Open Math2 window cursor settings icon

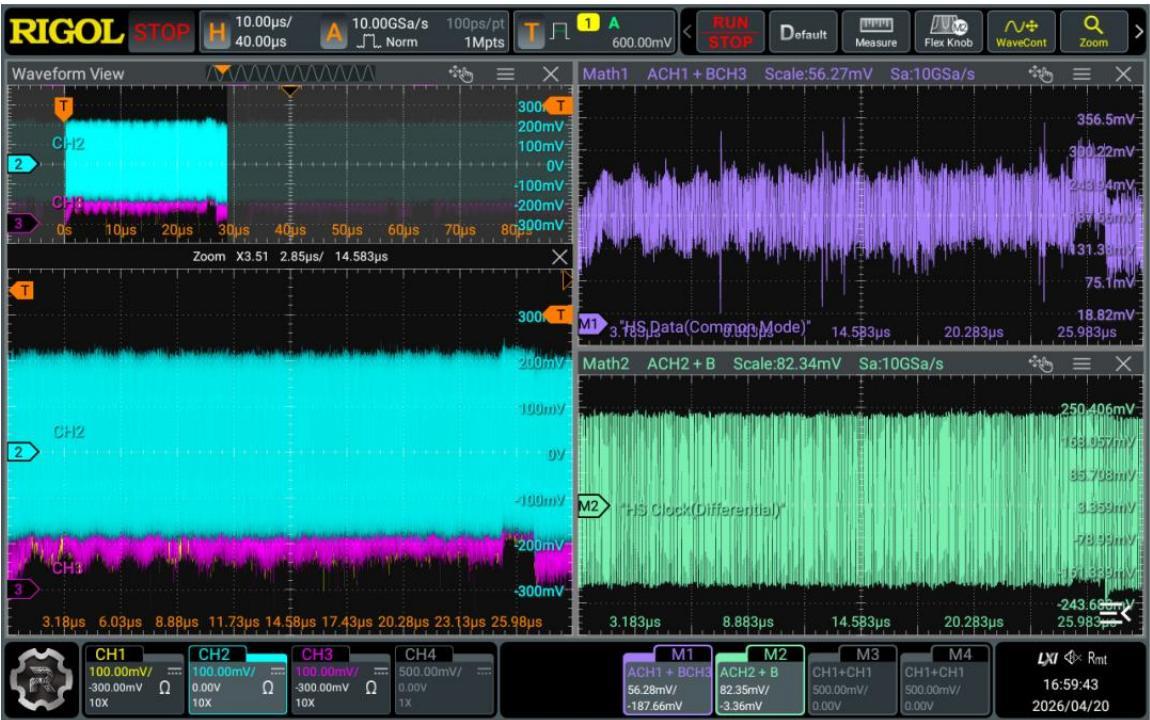(x=1040, y=363)
